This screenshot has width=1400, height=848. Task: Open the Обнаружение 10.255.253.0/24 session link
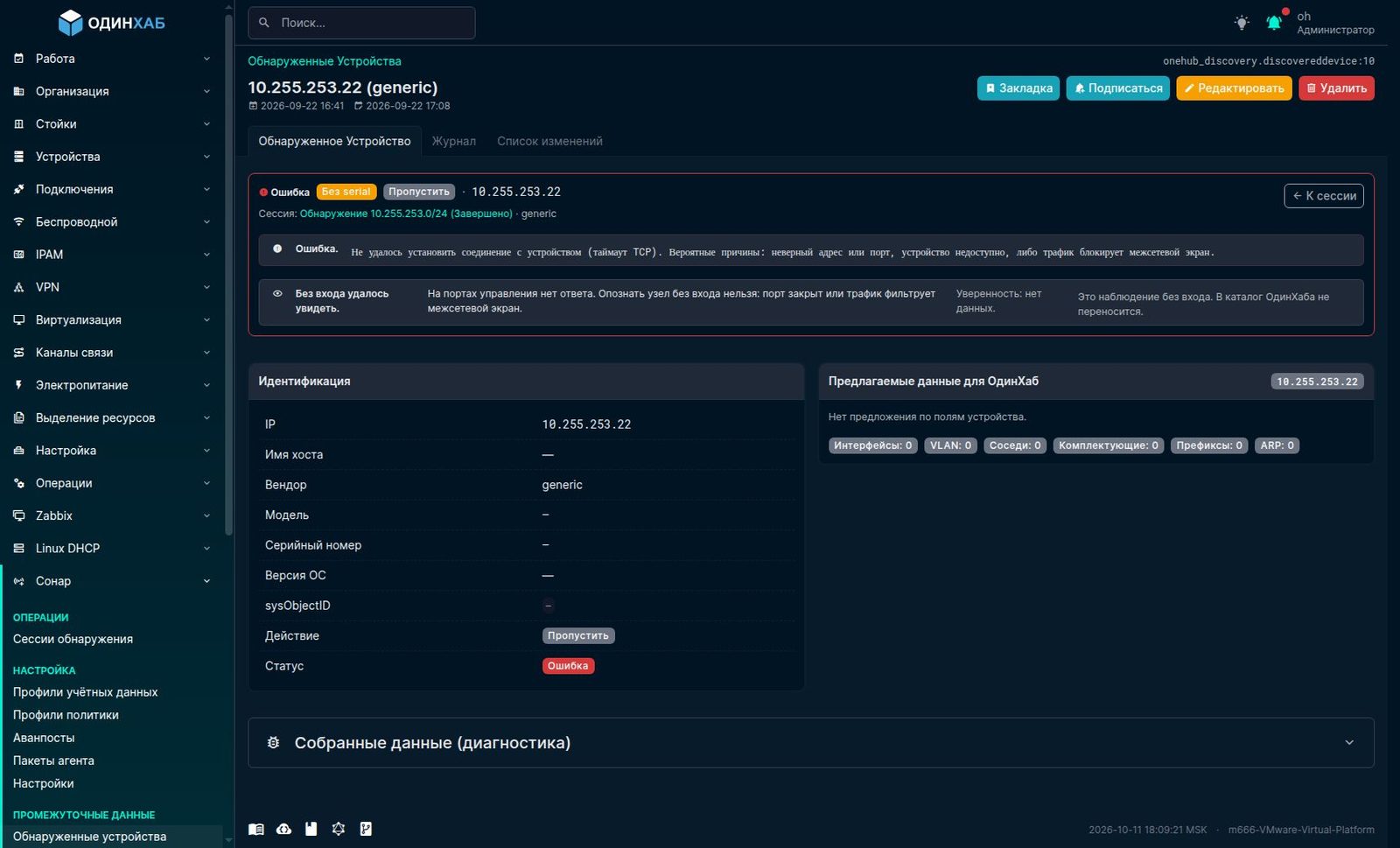[x=406, y=214]
